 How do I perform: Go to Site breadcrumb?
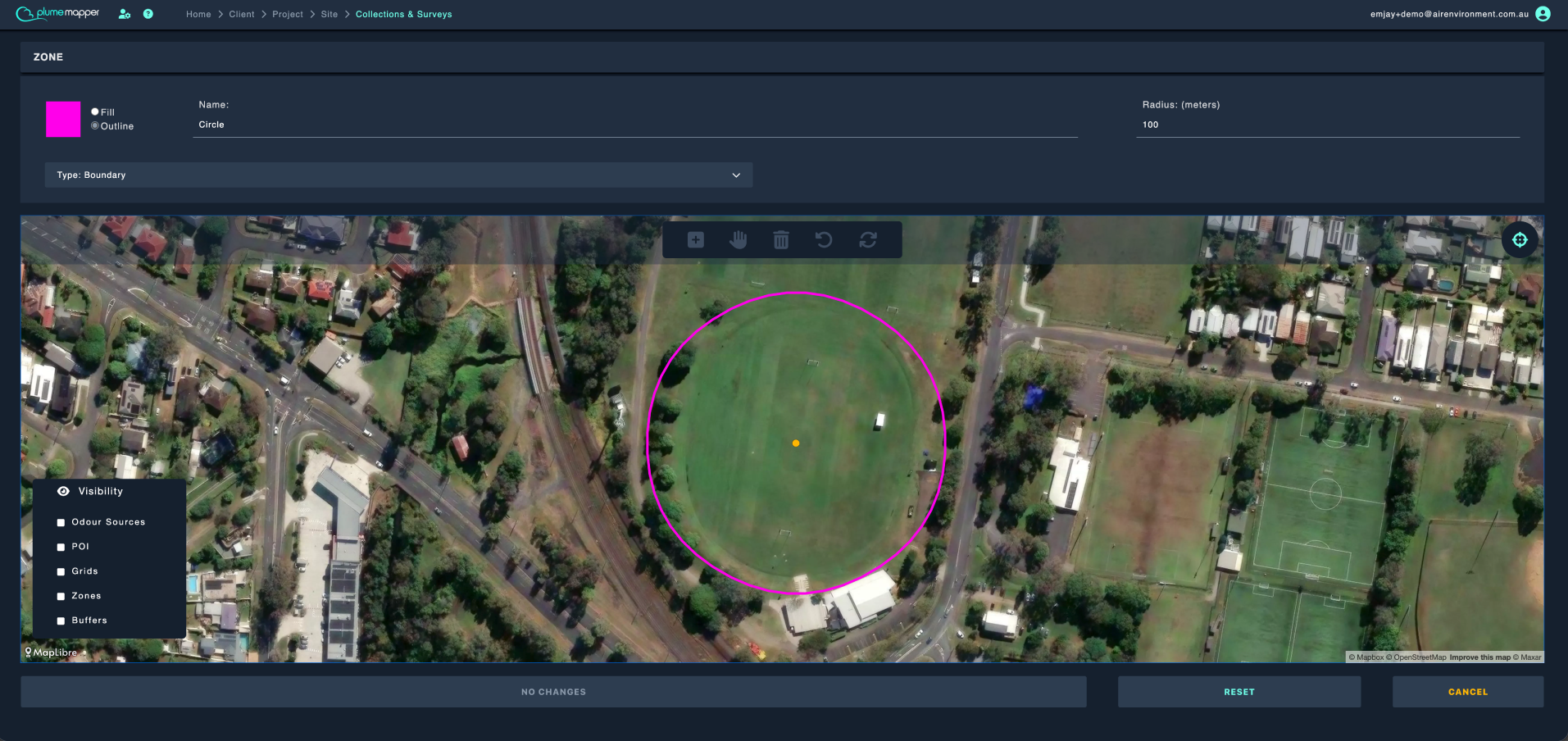pyautogui.click(x=330, y=14)
